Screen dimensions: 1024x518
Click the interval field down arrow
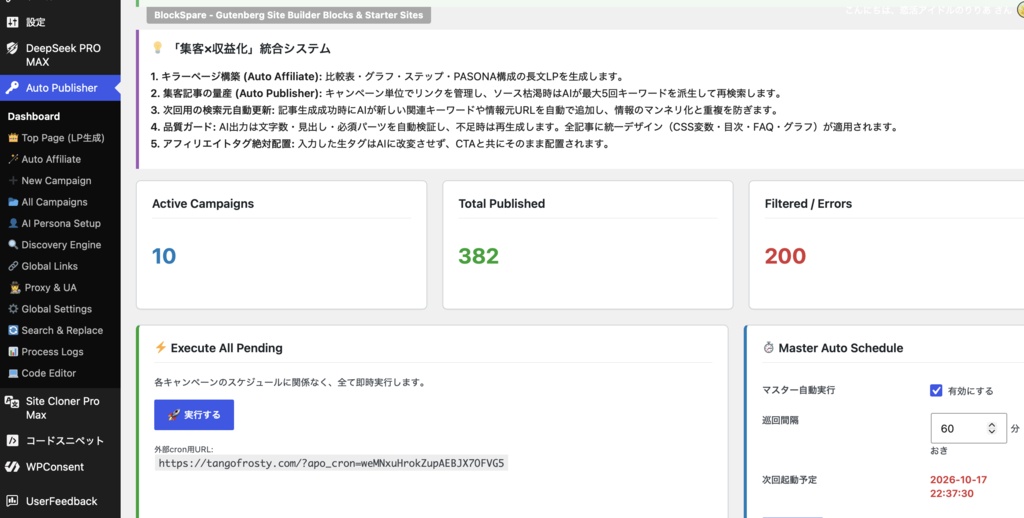(x=992, y=432)
